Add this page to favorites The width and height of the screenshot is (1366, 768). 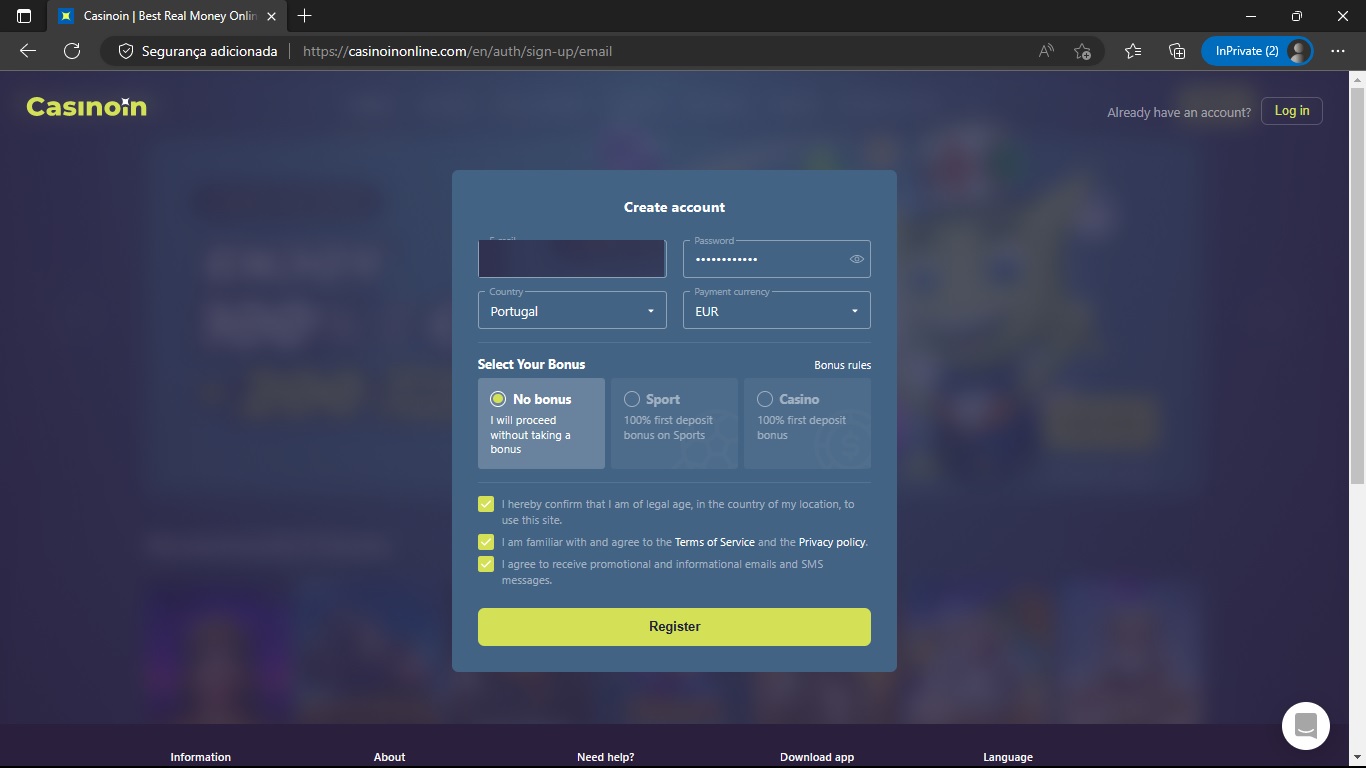click(x=1082, y=51)
